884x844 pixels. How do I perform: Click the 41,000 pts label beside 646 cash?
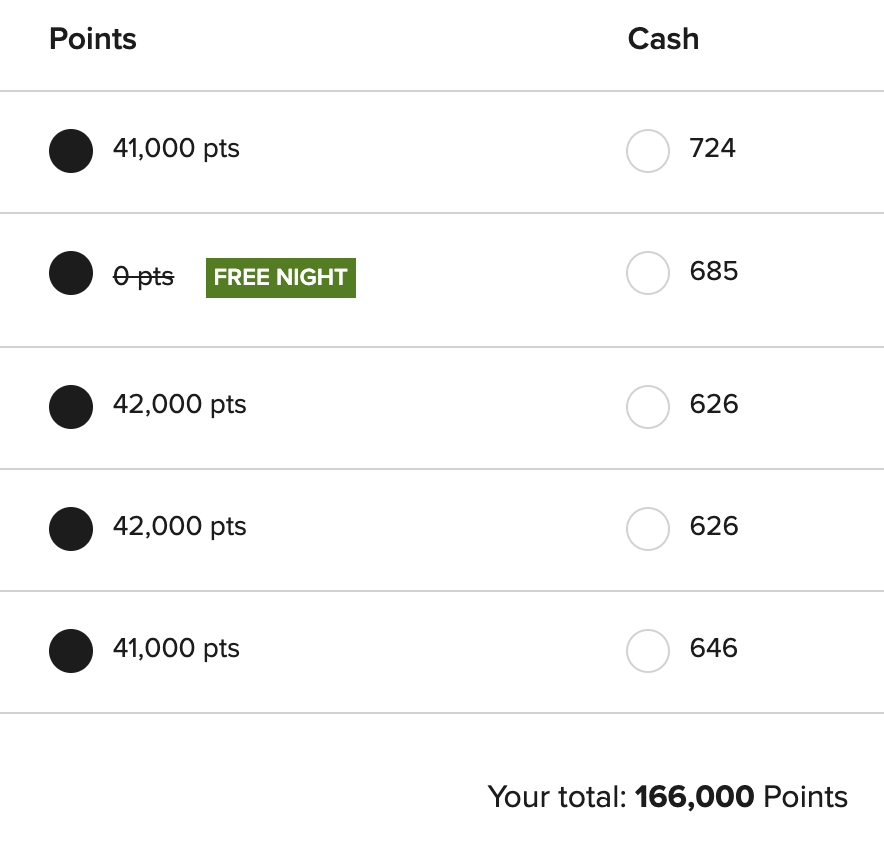(176, 649)
